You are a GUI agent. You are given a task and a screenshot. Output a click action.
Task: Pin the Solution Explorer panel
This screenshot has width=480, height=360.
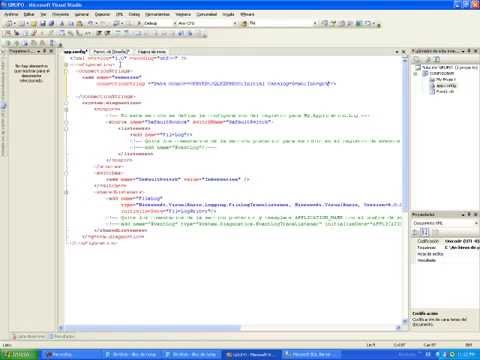(x=469, y=51)
